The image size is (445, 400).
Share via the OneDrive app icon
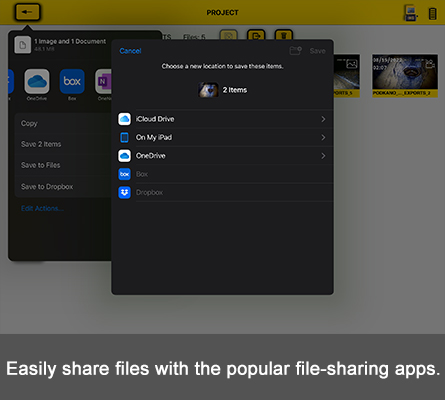click(37, 81)
